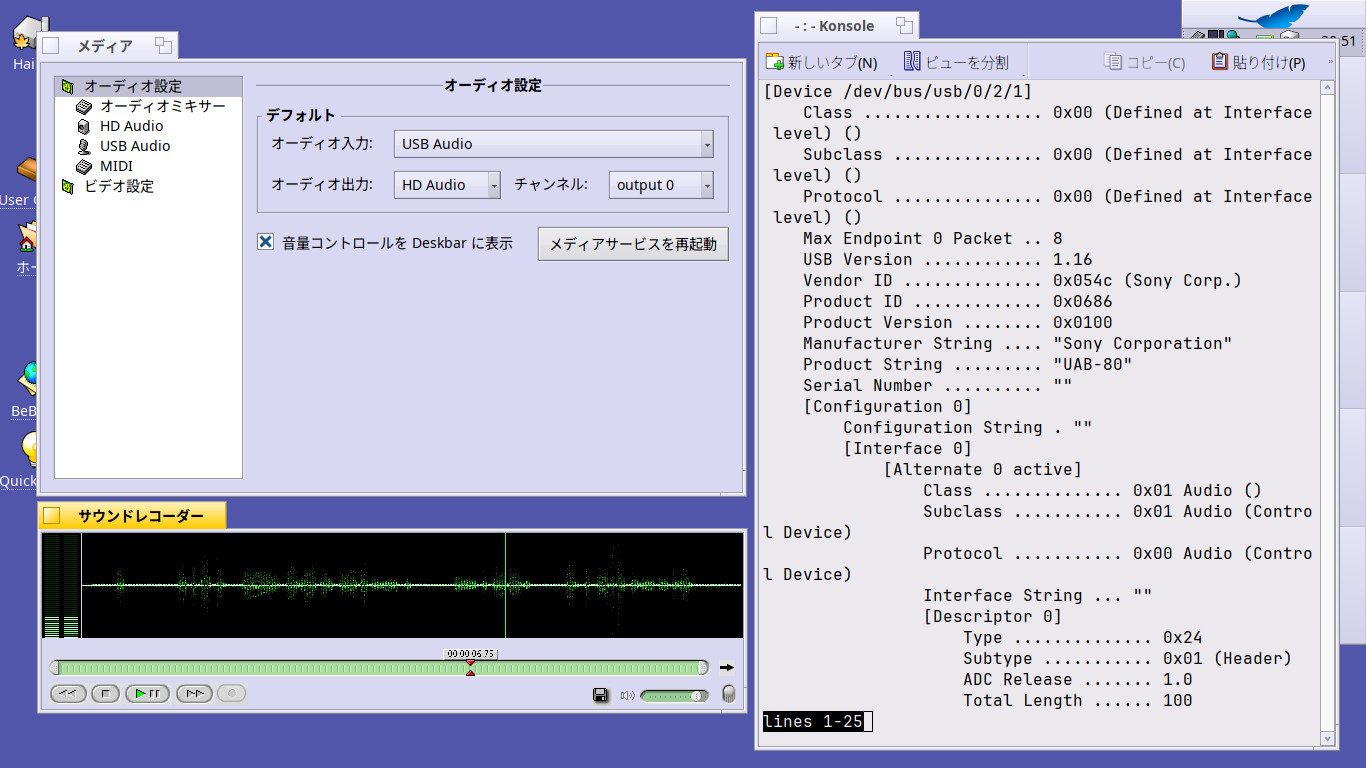Open the チャンネル output 0 dropdown
Screen dimensions: 1366x768
pyautogui.click(x=660, y=185)
